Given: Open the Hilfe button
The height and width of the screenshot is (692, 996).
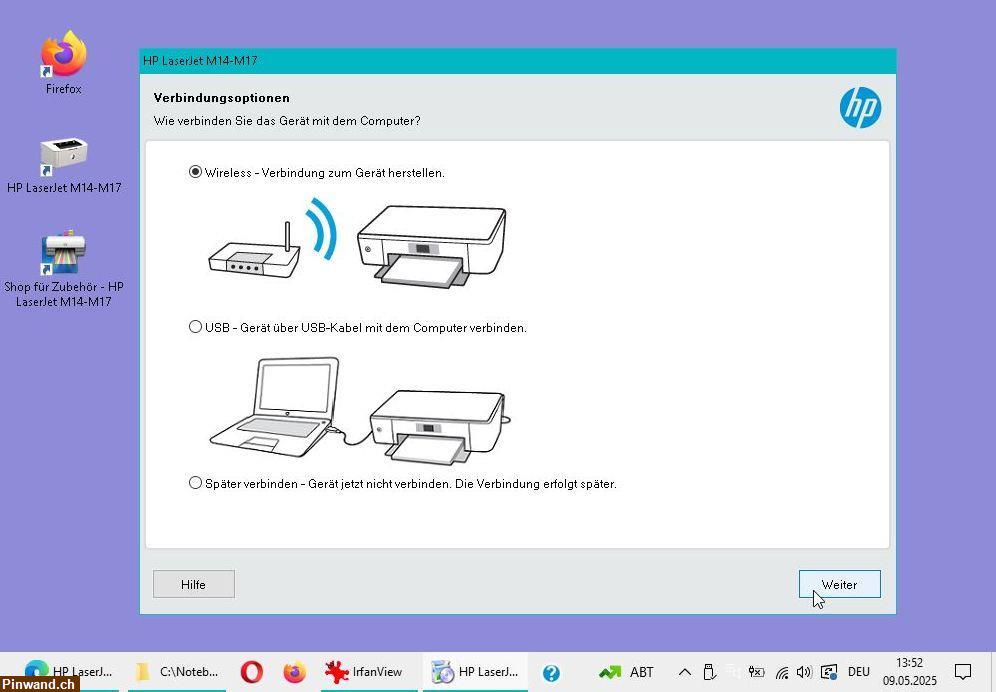Looking at the screenshot, I should (x=194, y=584).
